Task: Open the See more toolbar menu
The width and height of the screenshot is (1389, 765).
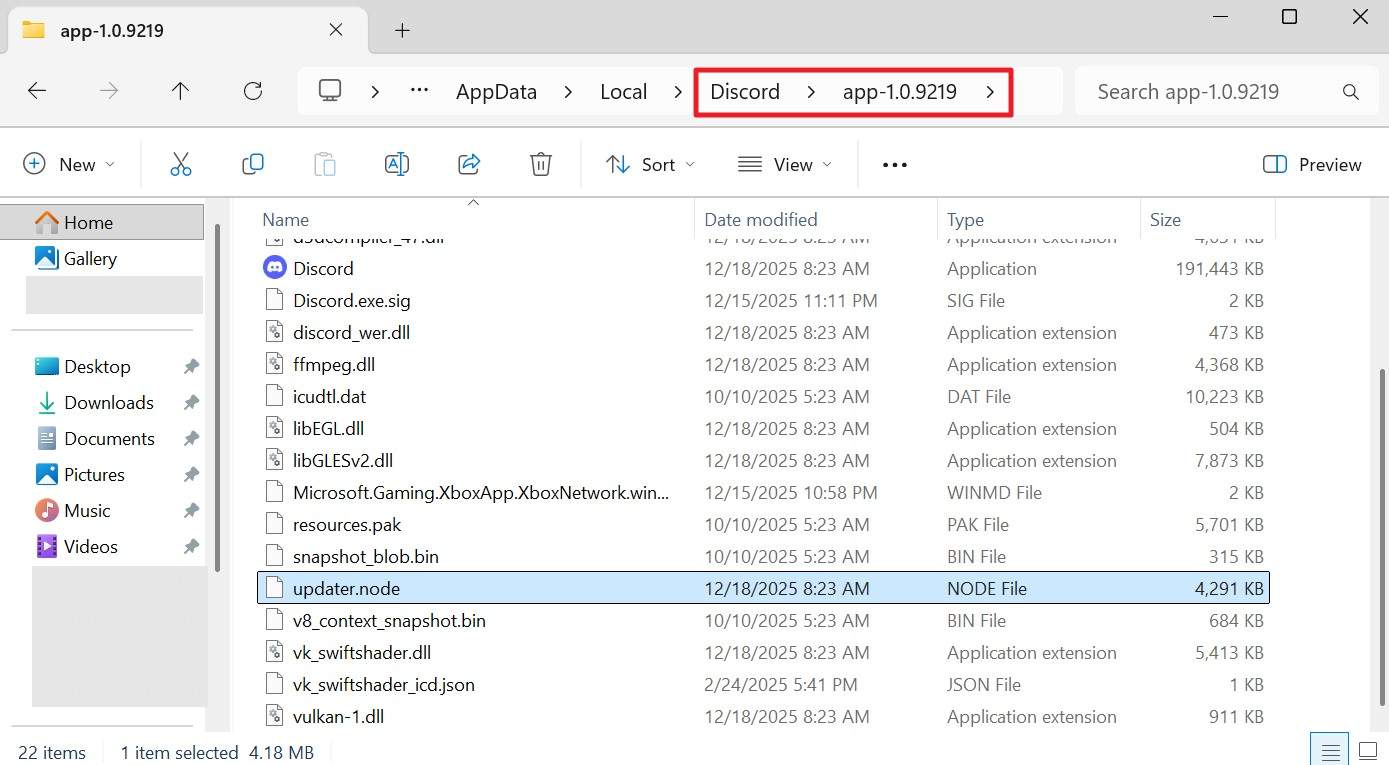Action: (x=893, y=164)
